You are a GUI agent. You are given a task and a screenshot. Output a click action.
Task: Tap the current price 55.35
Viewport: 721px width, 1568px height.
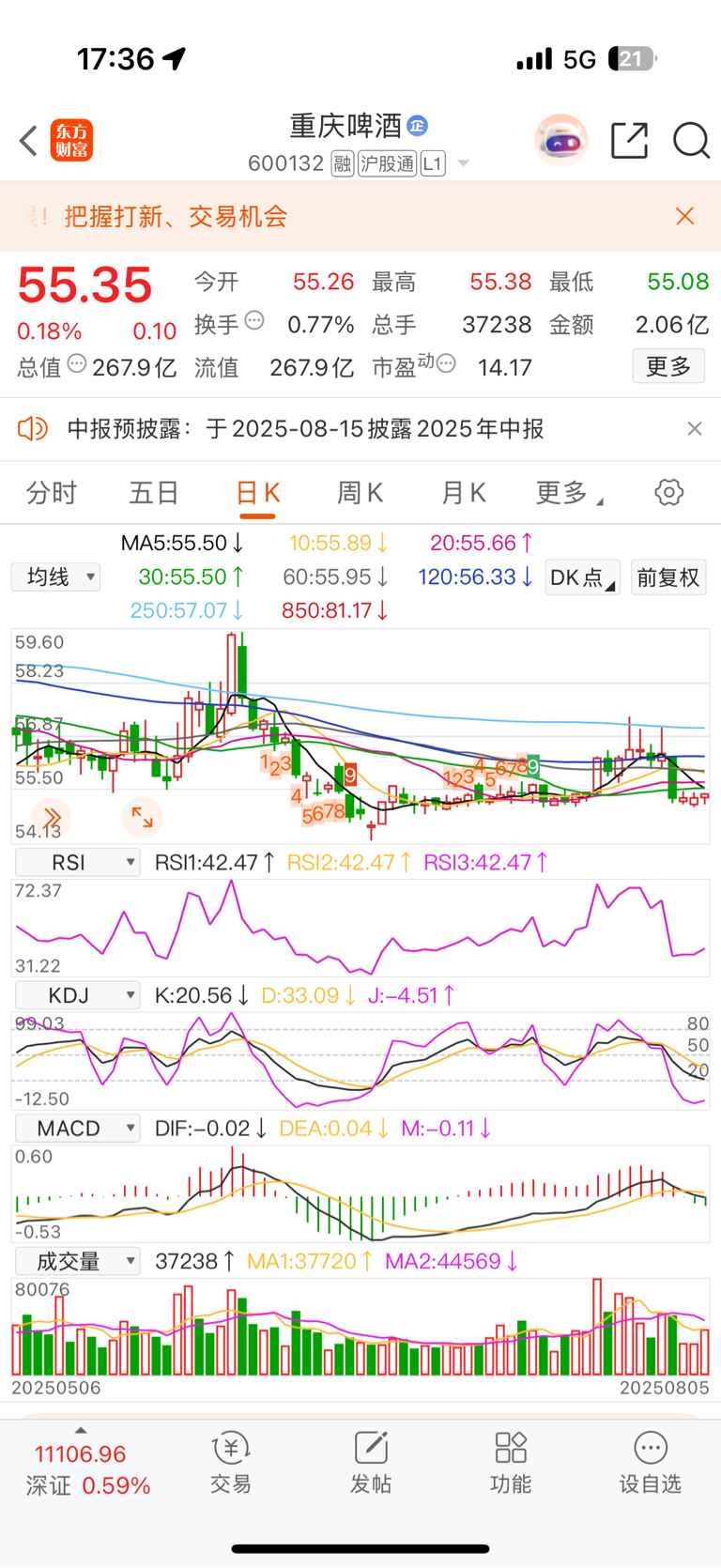84,284
